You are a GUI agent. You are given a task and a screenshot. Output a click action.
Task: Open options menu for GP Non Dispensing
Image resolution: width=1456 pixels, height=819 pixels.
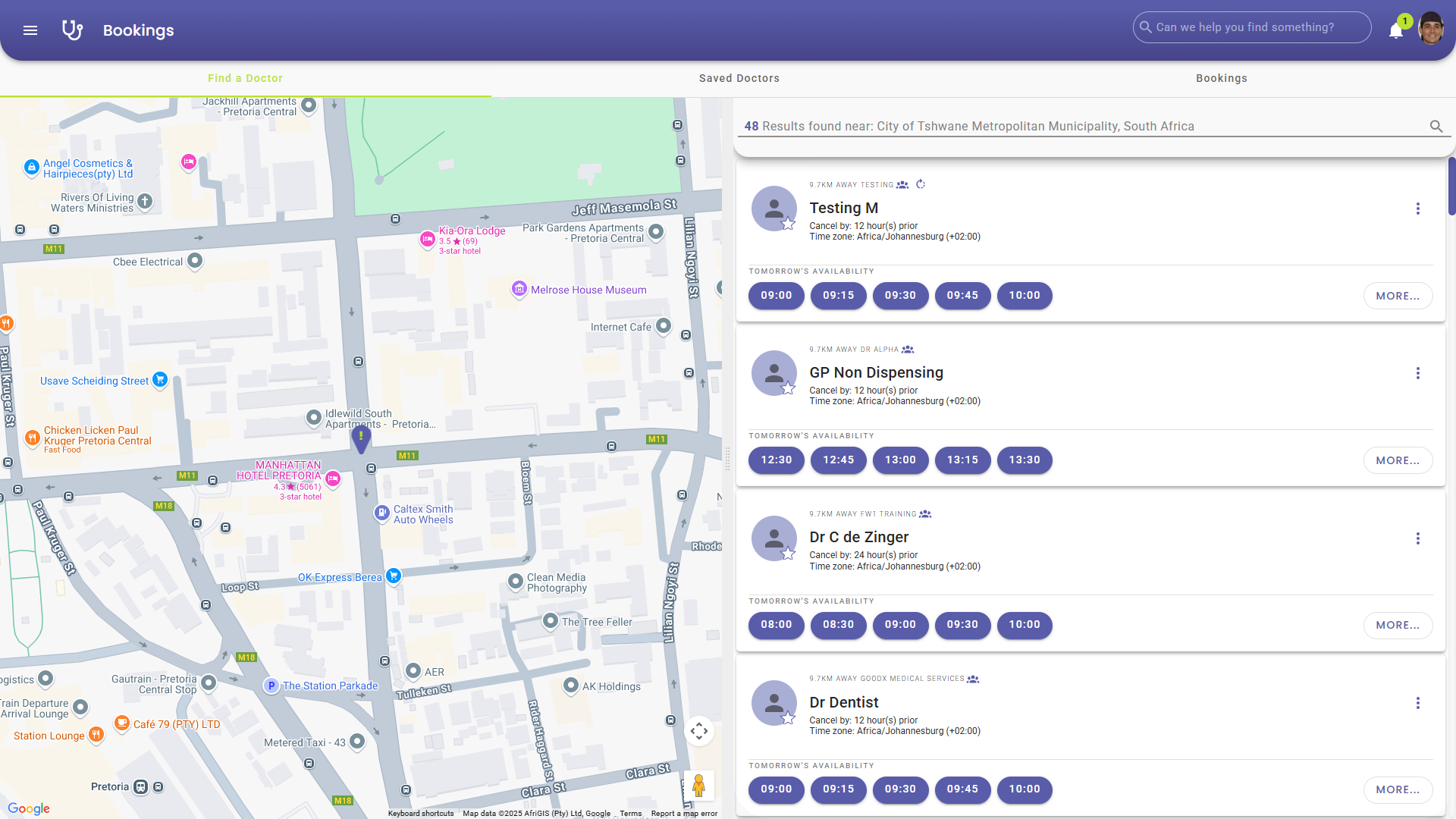pyautogui.click(x=1417, y=373)
